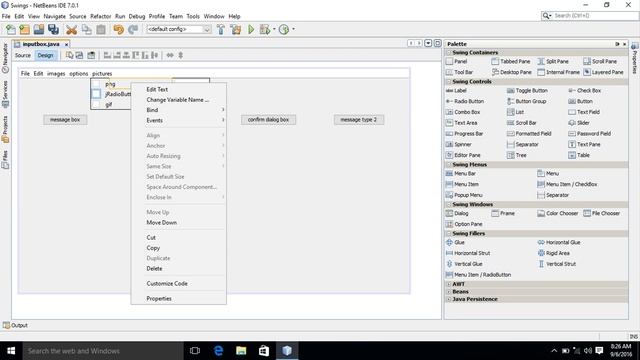Open the Refactor menu
Viewport: 640px width, 360px height.
point(100,16)
